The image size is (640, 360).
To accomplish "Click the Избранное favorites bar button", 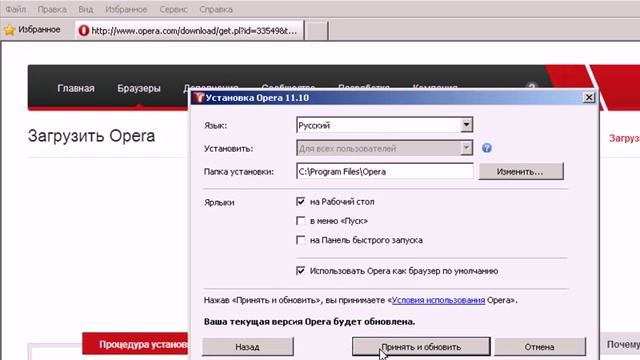I will [32, 30].
